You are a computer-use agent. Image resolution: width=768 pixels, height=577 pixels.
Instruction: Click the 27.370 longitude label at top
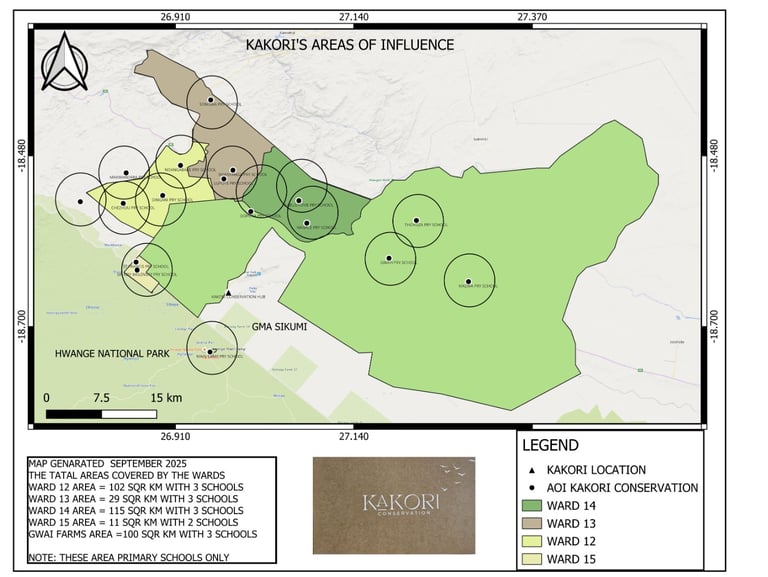[x=532, y=17]
